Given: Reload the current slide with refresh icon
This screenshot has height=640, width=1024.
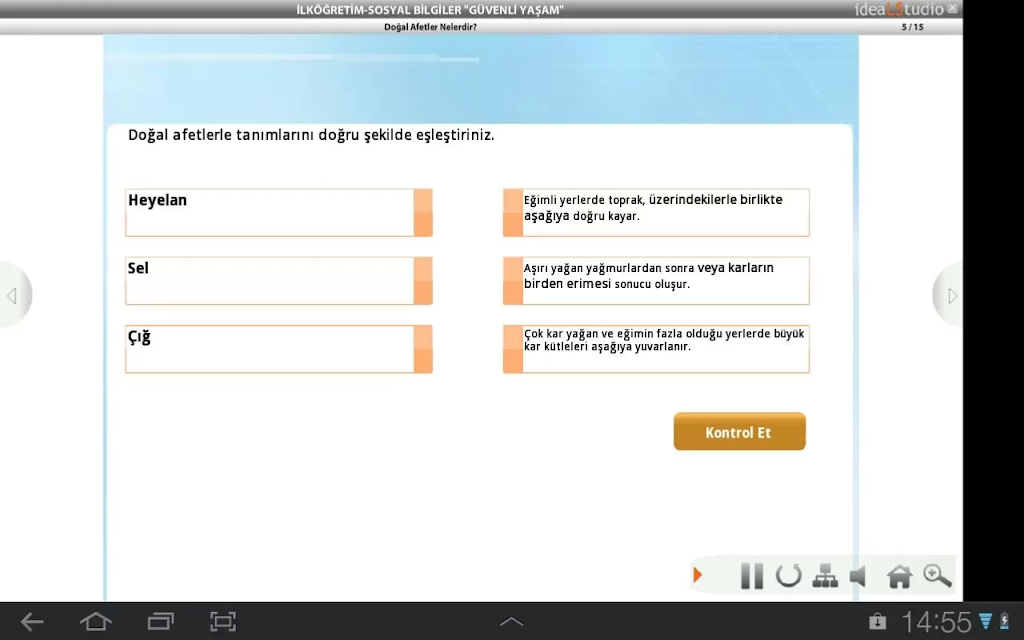Looking at the screenshot, I should click(788, 576).
